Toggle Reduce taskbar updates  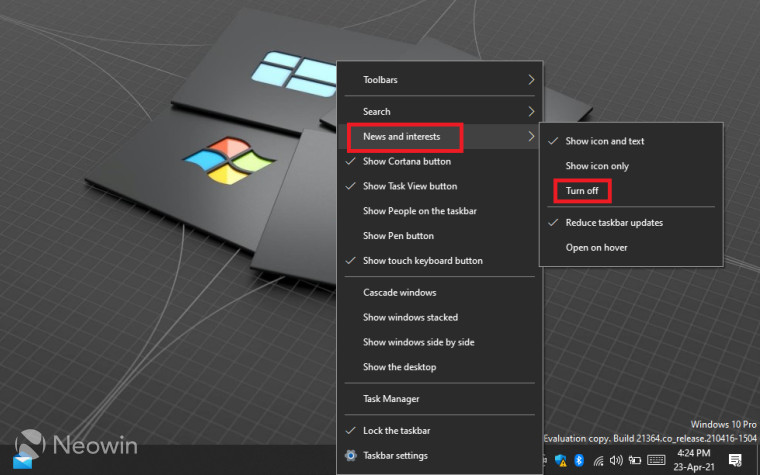click(631, 222)
